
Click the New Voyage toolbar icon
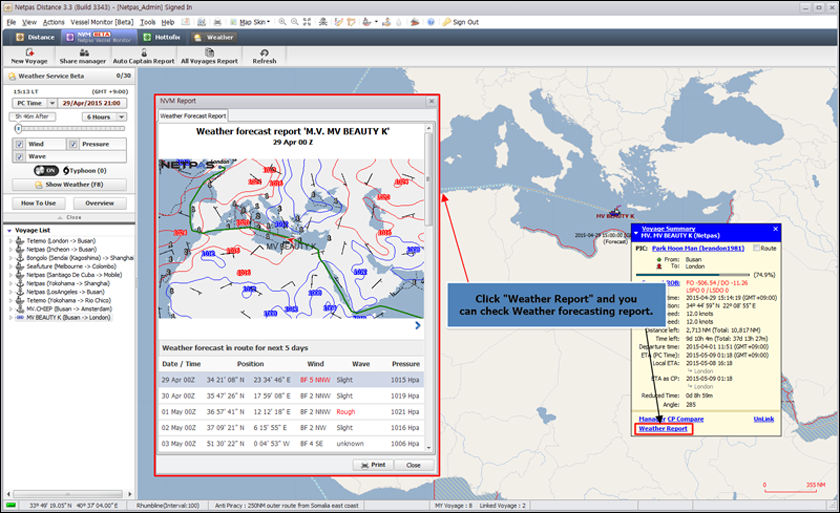29,52
